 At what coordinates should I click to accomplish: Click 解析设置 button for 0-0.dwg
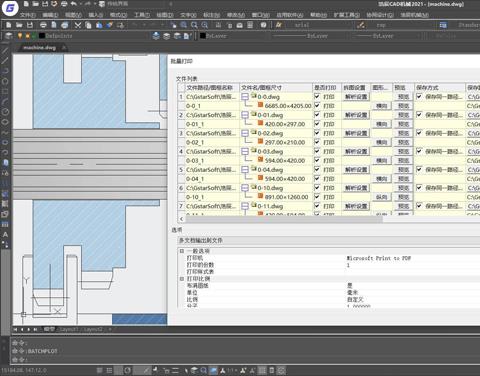pyautogui.click(x=356, y=97)
